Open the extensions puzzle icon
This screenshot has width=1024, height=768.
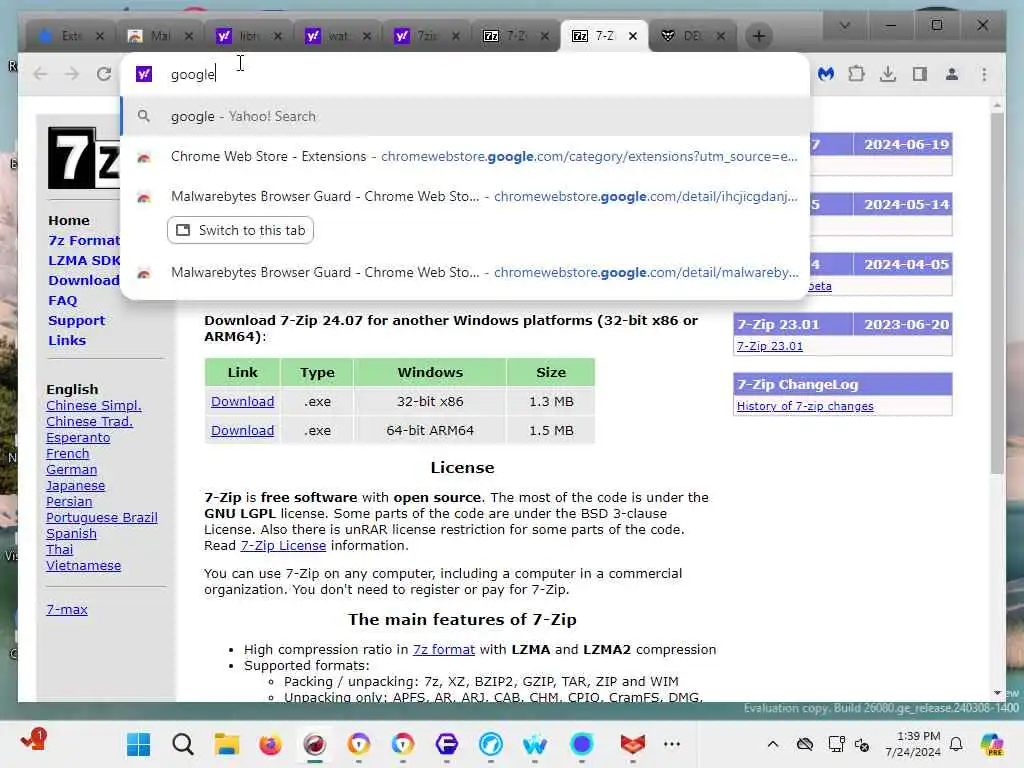point(856,74)
